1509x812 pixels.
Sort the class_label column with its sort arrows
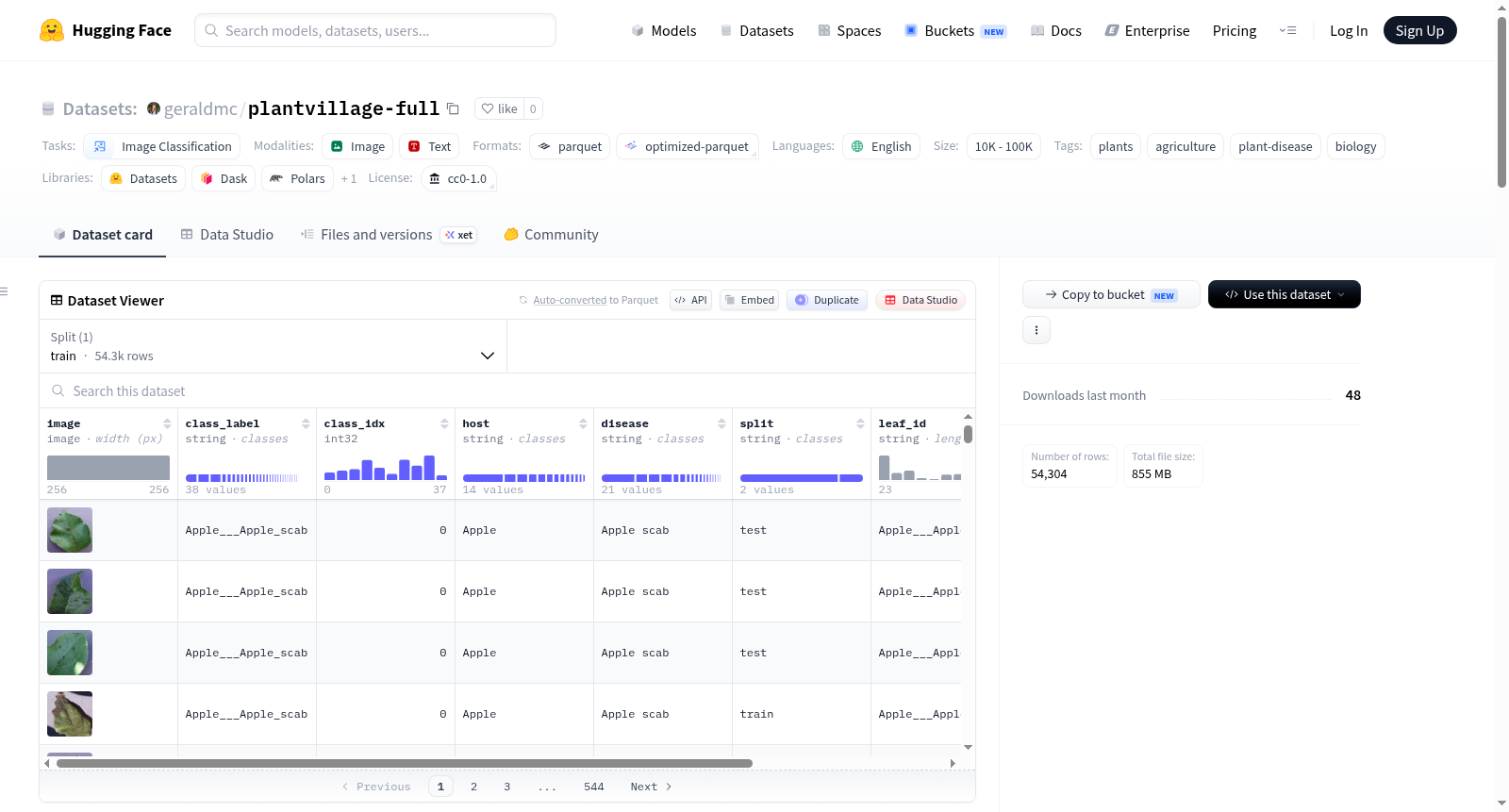(x=306, y=423)
